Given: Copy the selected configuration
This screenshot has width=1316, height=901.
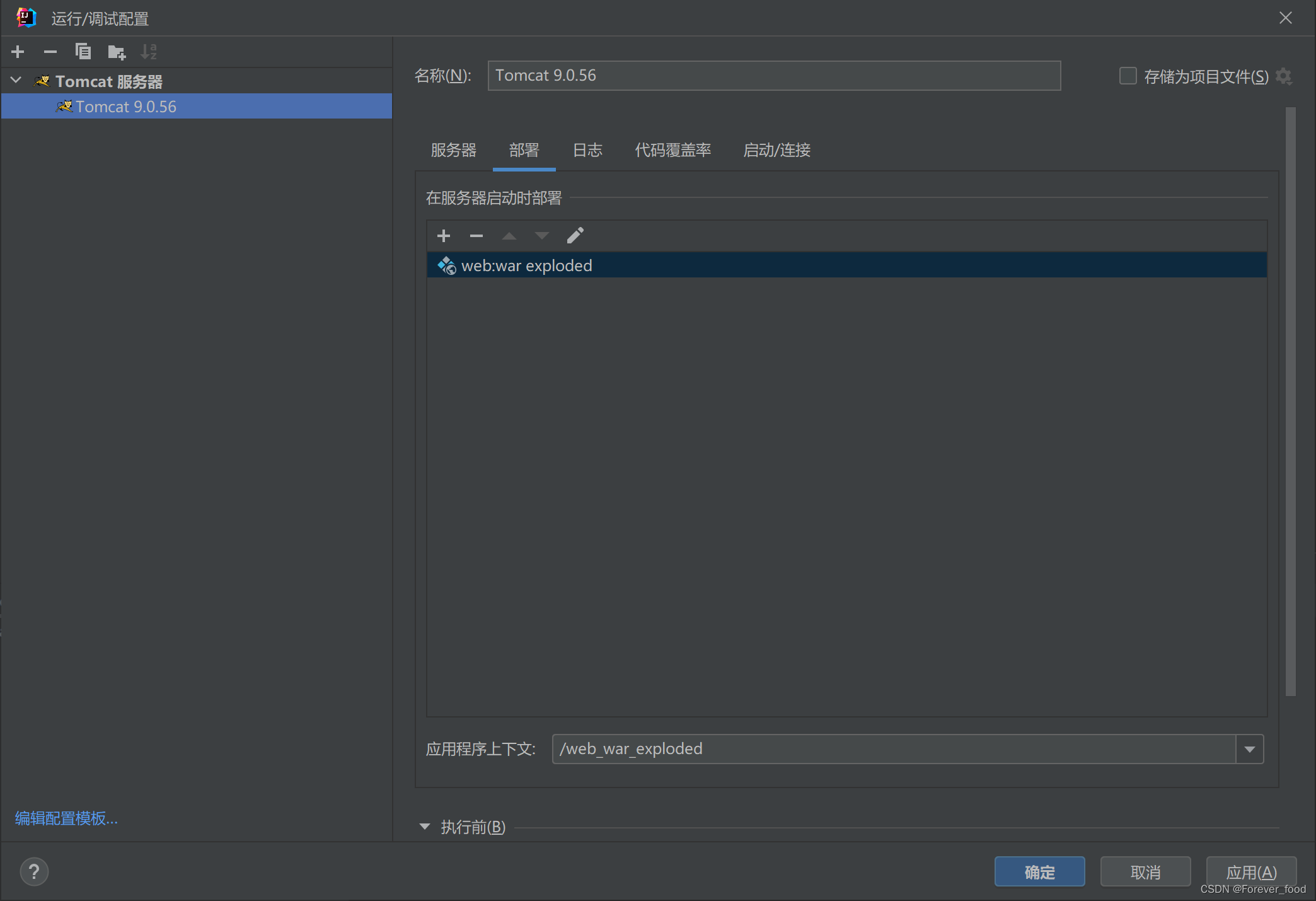Looking at the screenshot, I should coord(83,52).
